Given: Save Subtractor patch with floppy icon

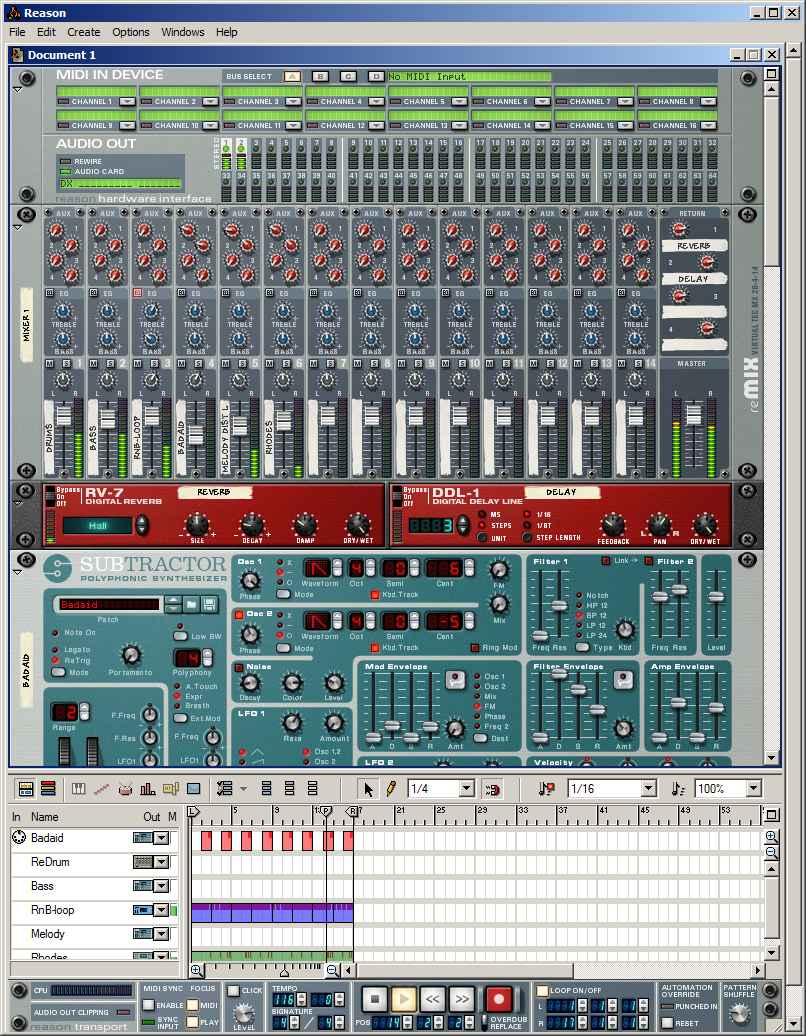Looking at the screenshot, I should click(209, 604).
